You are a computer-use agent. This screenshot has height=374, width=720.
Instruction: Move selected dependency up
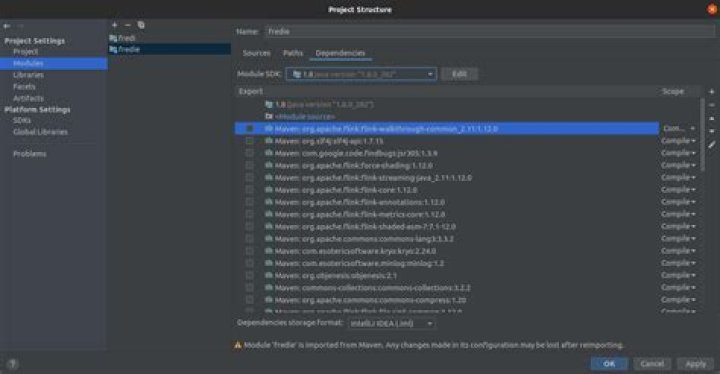pos(712,119)
